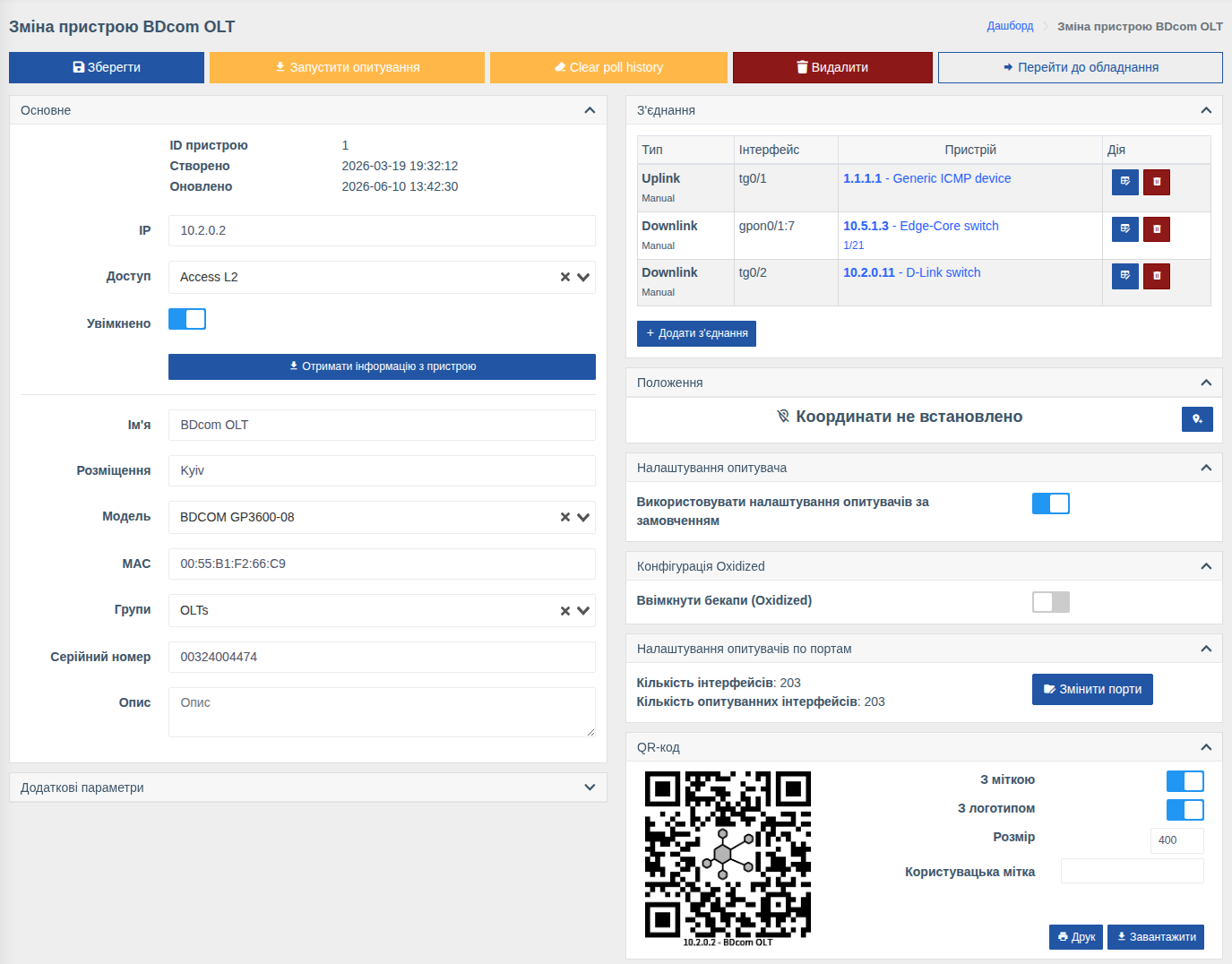The image size is (1232, 964).
Task: Go to Дашборд breadcrumb
Action: point(1010,26)
